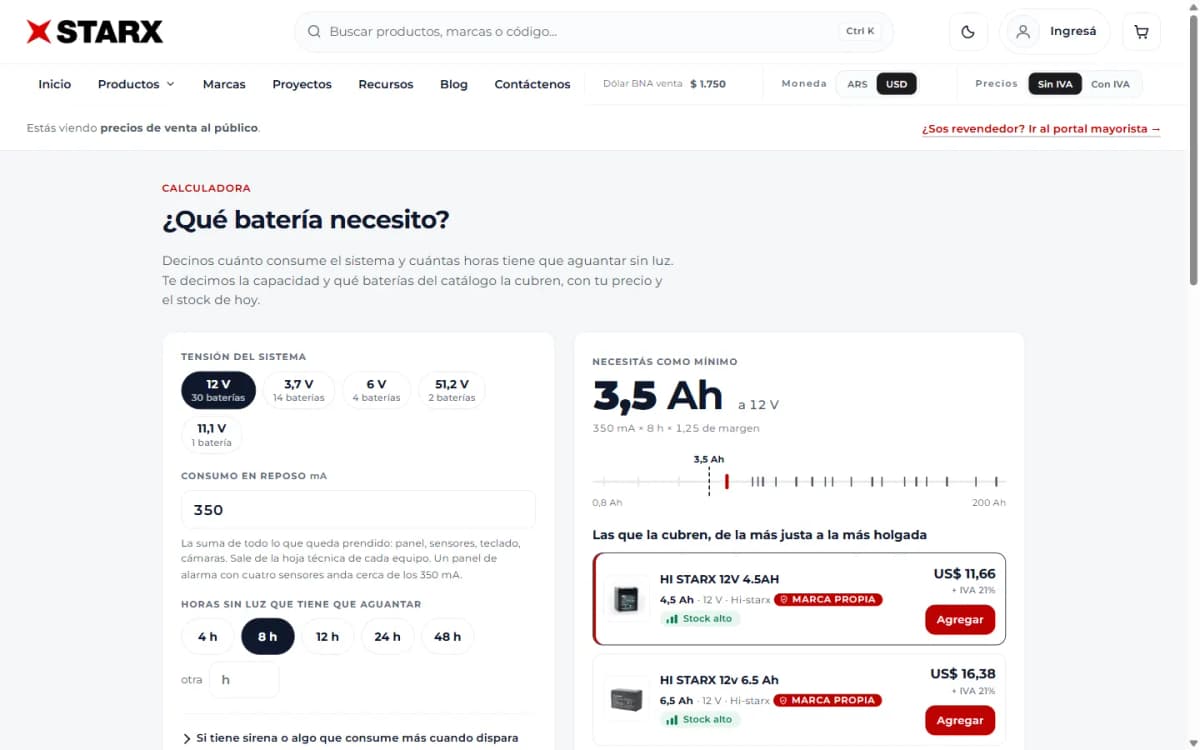The image size is (1200, 750).
Task: Select 3,7 V system voltage
Action: click(298, 390)
